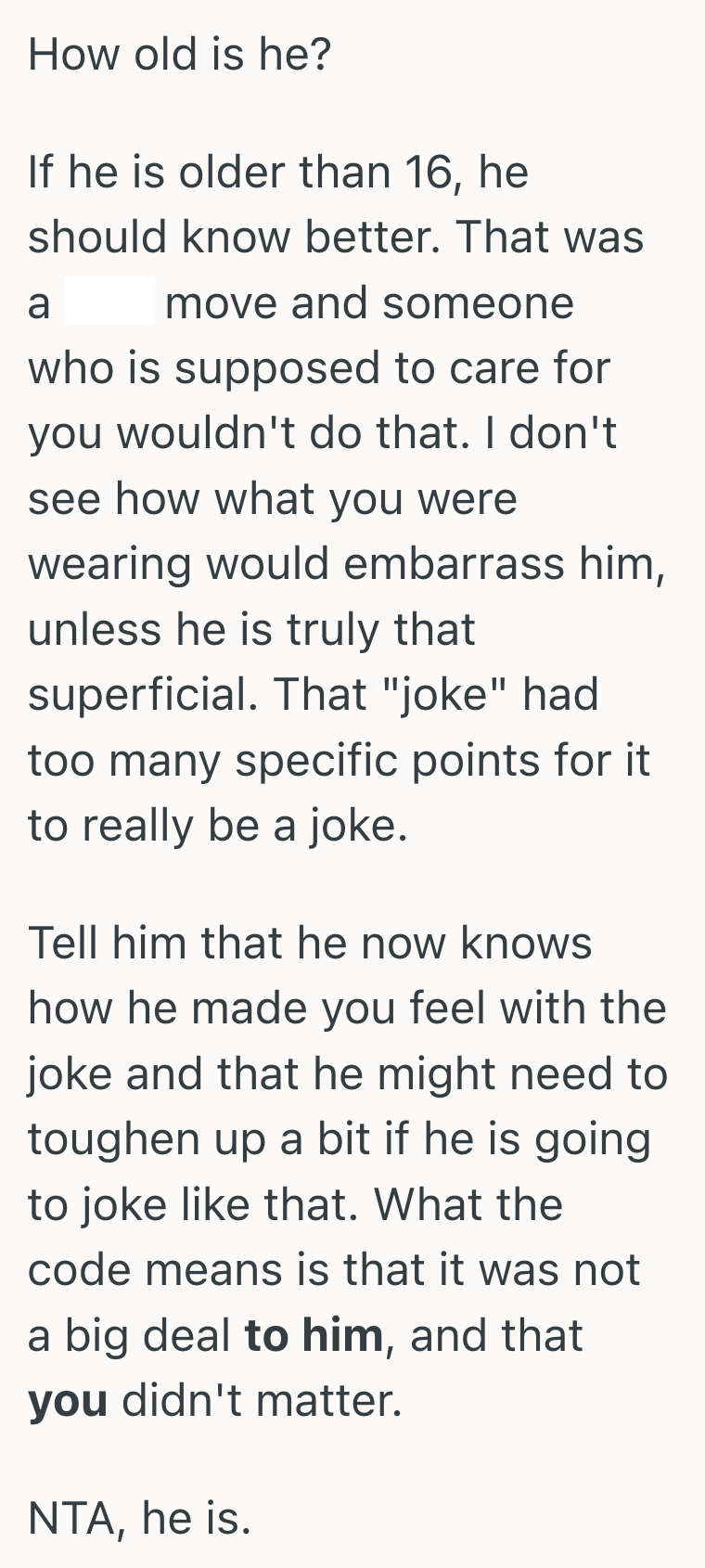Click the phrase "Tell him that he now knows"

[x=310, y=944]
